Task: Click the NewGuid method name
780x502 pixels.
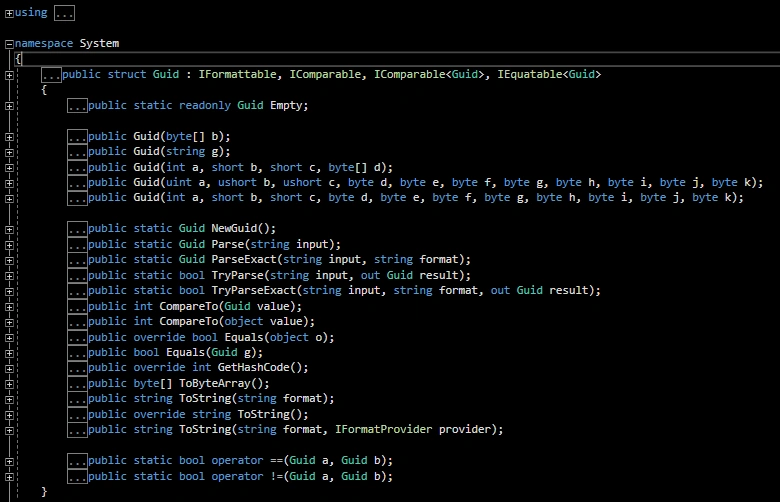Action: click(234, 228)
